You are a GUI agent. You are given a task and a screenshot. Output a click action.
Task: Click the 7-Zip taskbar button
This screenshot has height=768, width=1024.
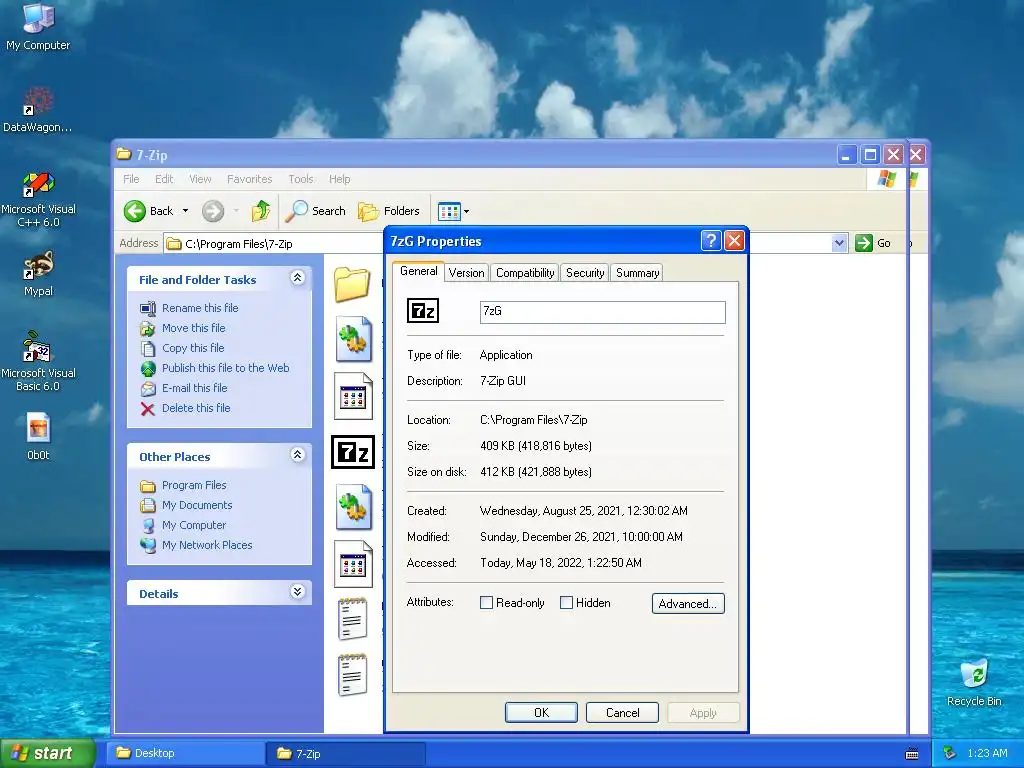tap(346, 753)
